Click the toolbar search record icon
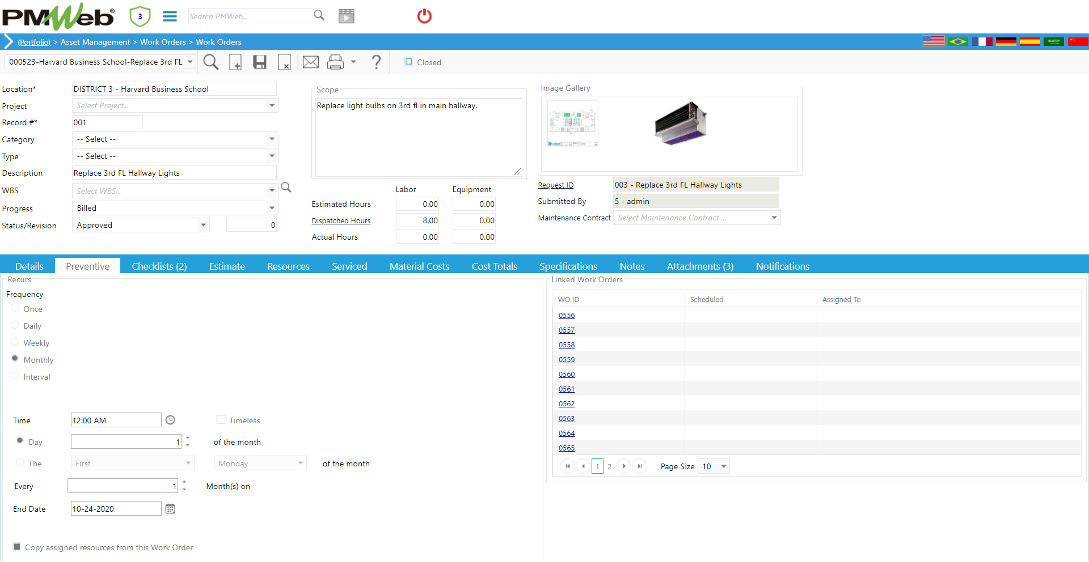Screen dimensions: 1089x562 click(x=211, y=62)
